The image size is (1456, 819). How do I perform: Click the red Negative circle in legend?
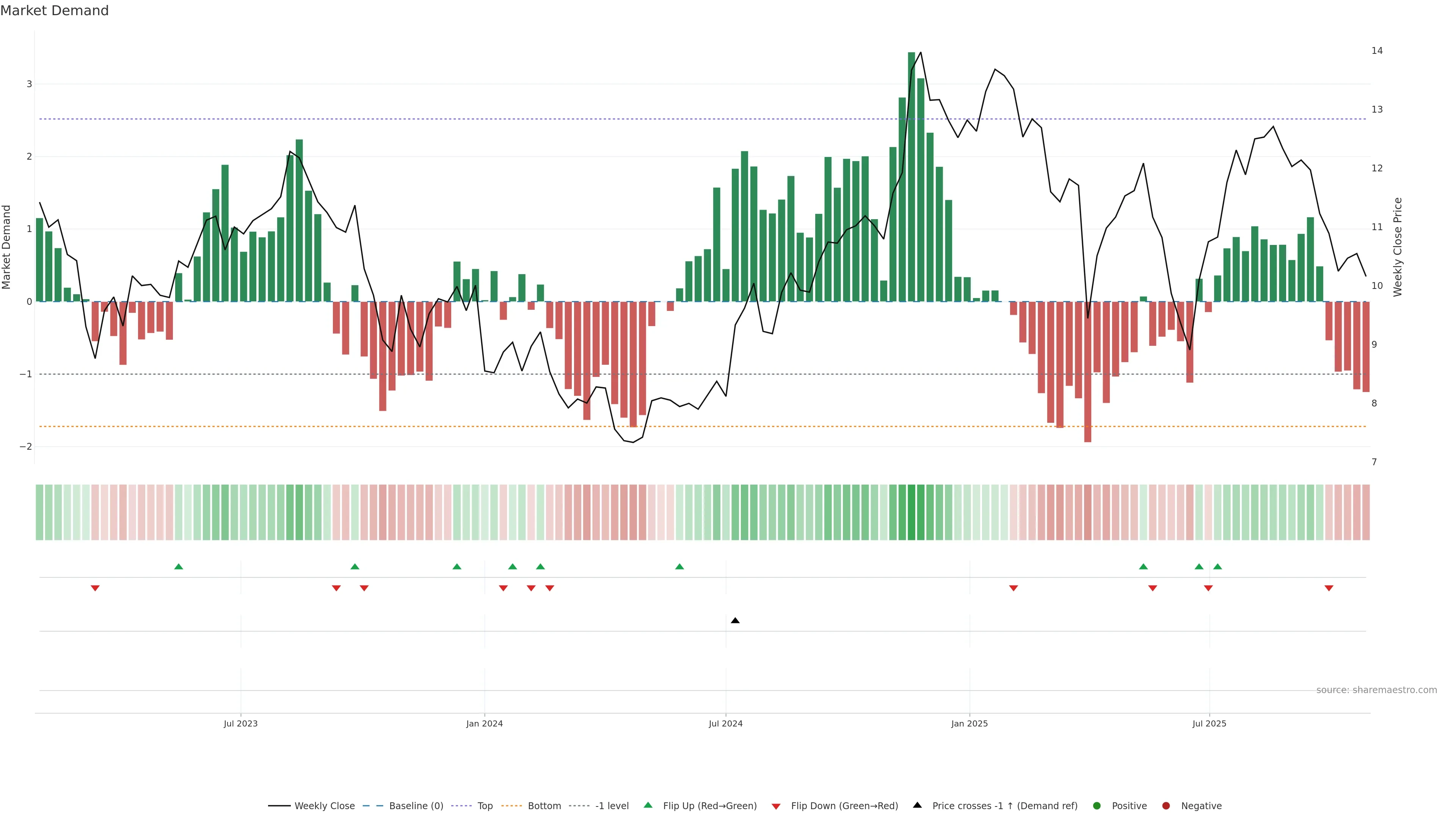pos(1166,805)
